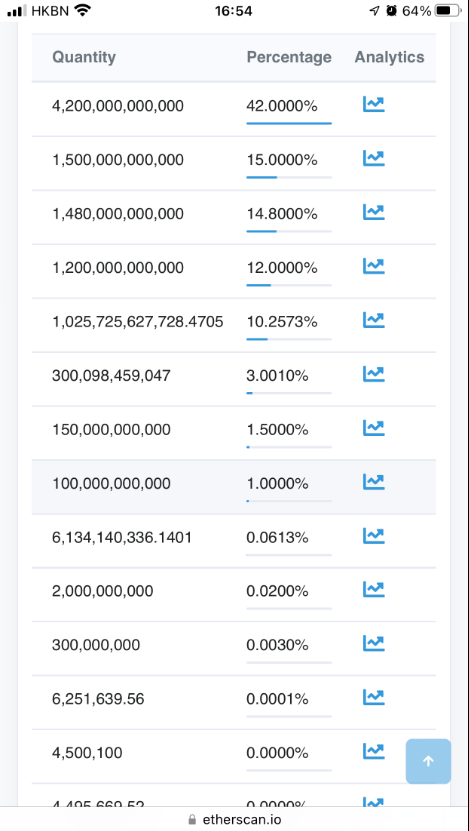Image resolution: width=469 pixels, height=831 pixels.
Task: Select the 100,000,000,000 quantity row
Action: [x=234, y=487]
